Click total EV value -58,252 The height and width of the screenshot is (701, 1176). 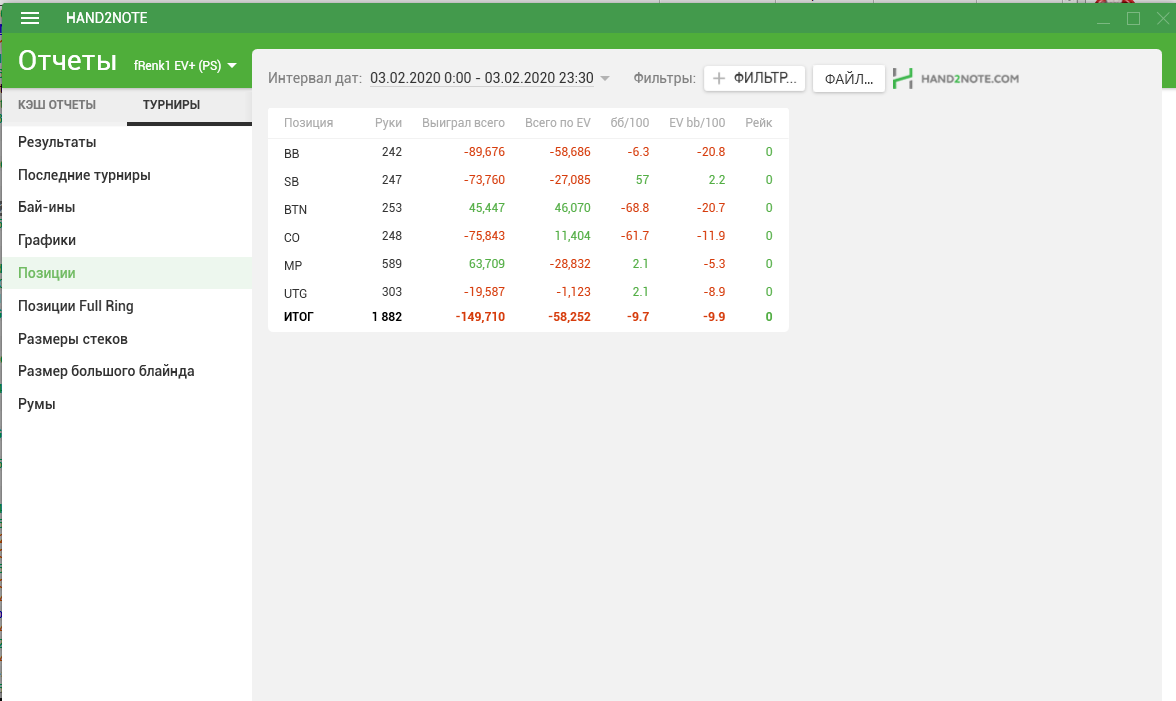tap(569, 316)
